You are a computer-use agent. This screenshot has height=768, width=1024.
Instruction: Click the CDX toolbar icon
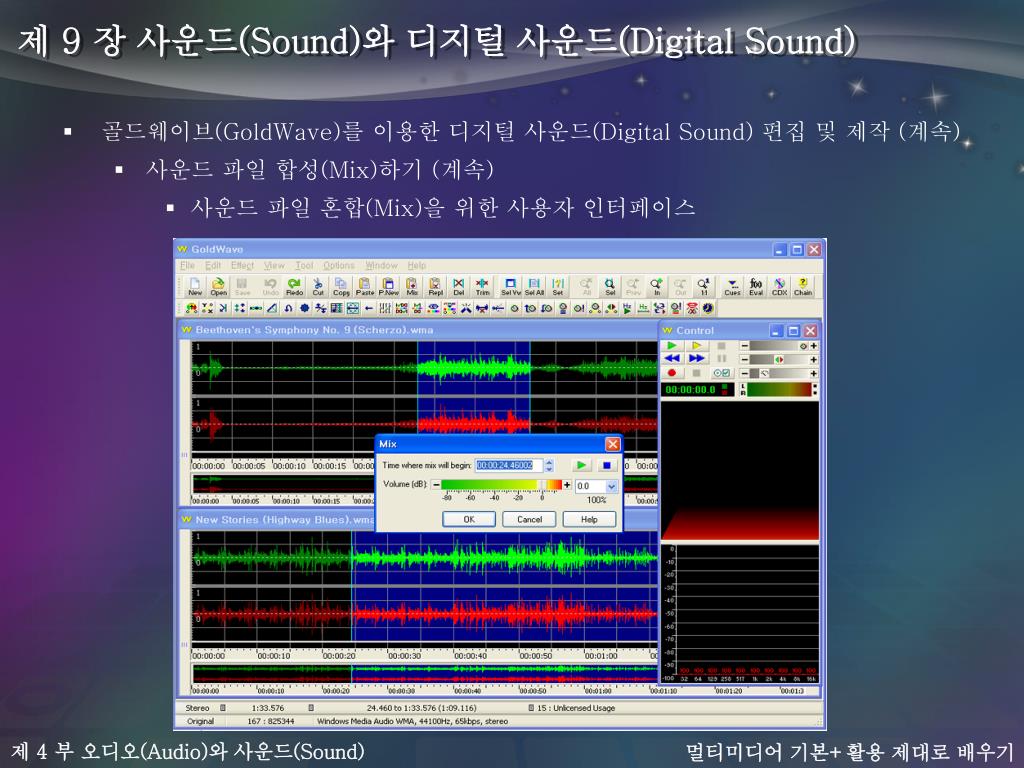pyautogui.click(x=780, y=286)
